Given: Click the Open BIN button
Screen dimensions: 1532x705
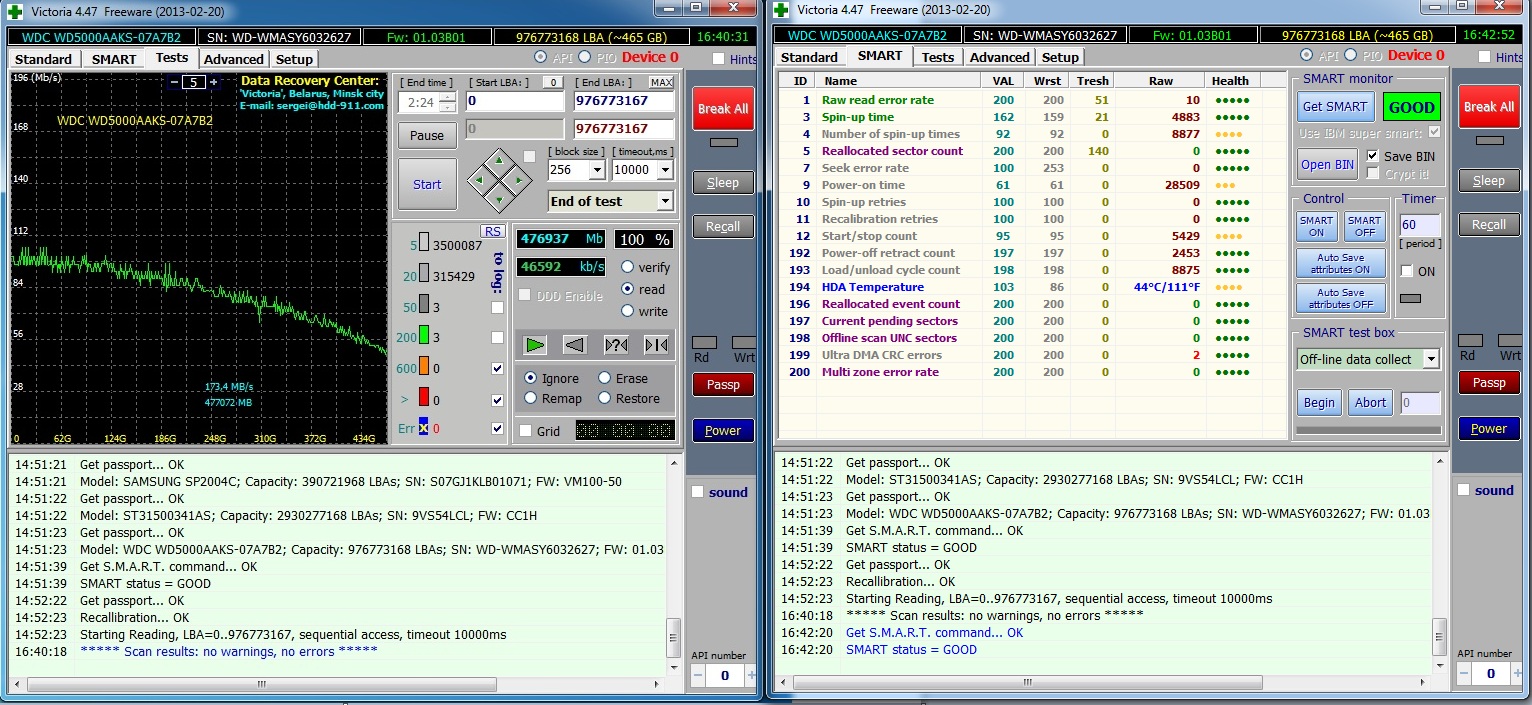Looking at the screenshot, I should pyautogui.click(x=1328, y=165).
